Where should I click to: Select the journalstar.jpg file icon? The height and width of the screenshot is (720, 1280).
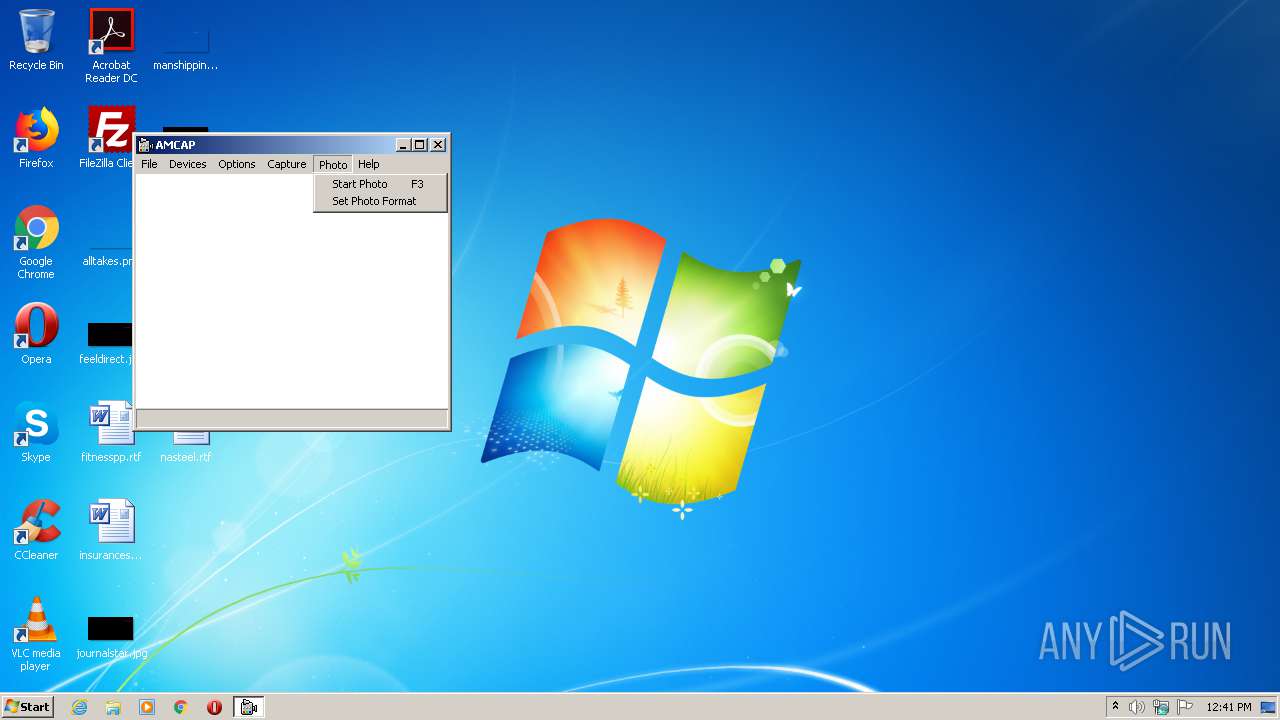coord(111,637)
